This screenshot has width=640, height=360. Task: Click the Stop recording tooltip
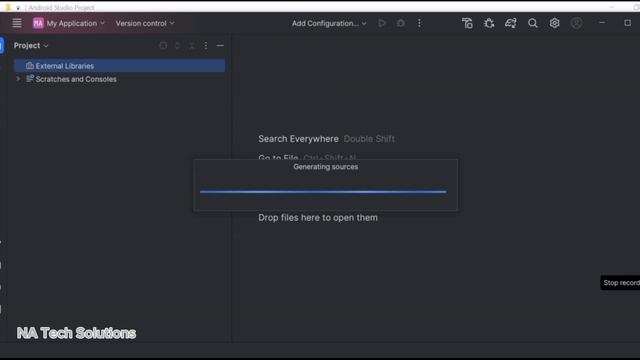click(x=620, y=282)
